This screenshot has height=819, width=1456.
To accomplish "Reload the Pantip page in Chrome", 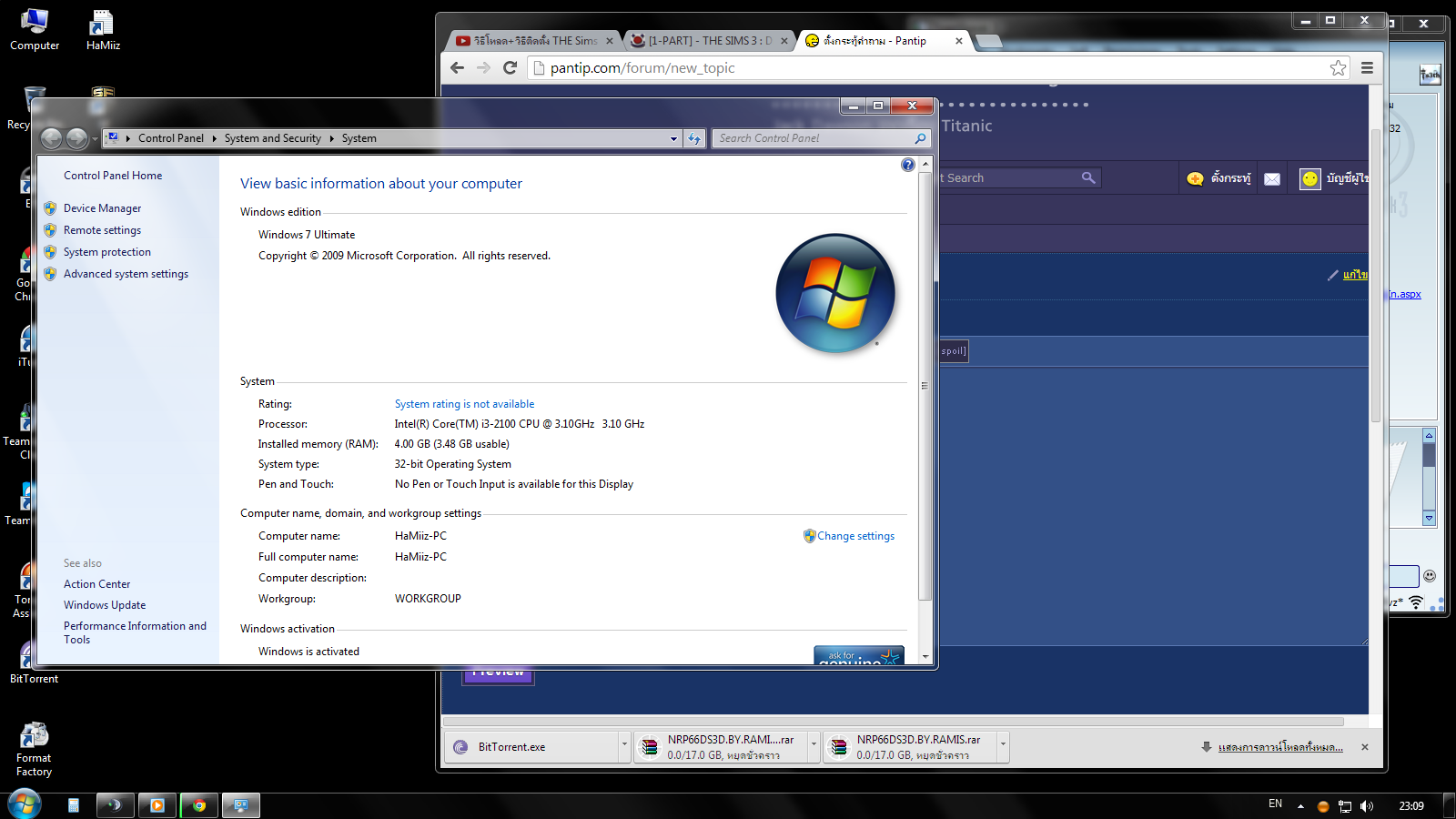I will click(x=510, y=67).
